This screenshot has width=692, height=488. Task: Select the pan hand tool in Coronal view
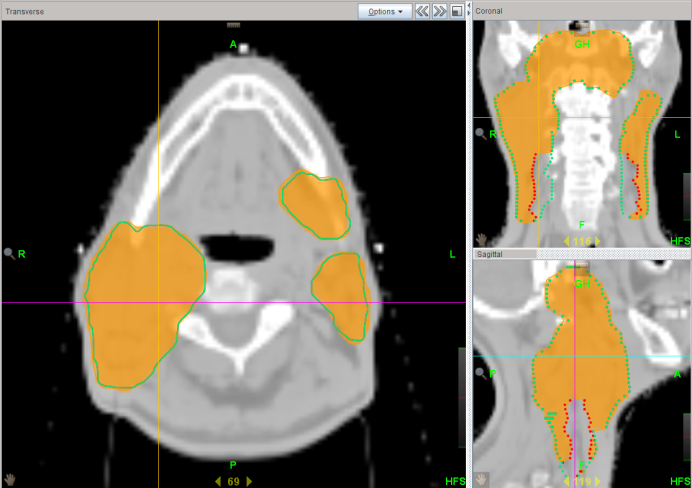[481, 240]
